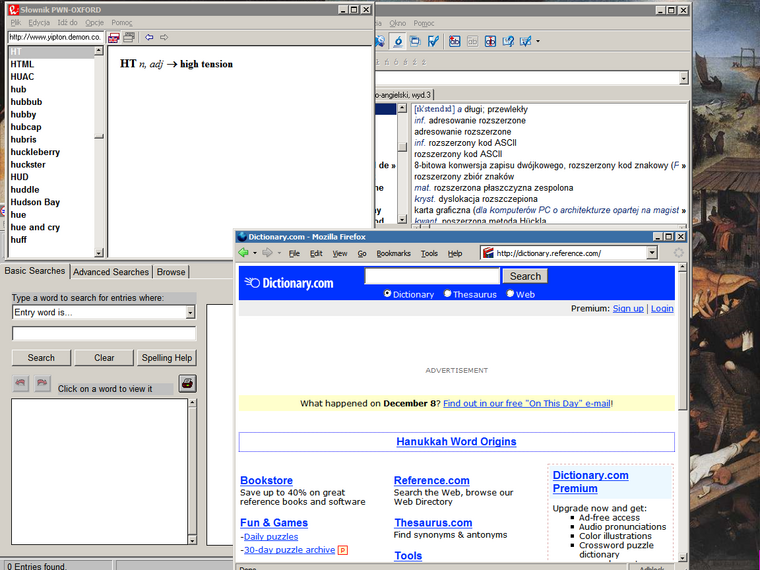
Task: Click the print icon above the results list
Action: [187, 383]
